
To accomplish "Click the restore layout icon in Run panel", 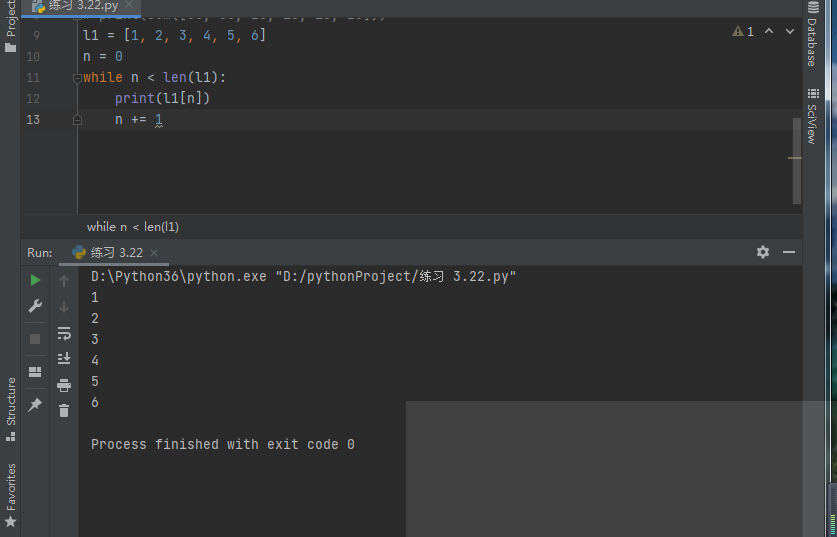I will pos(35,372).
